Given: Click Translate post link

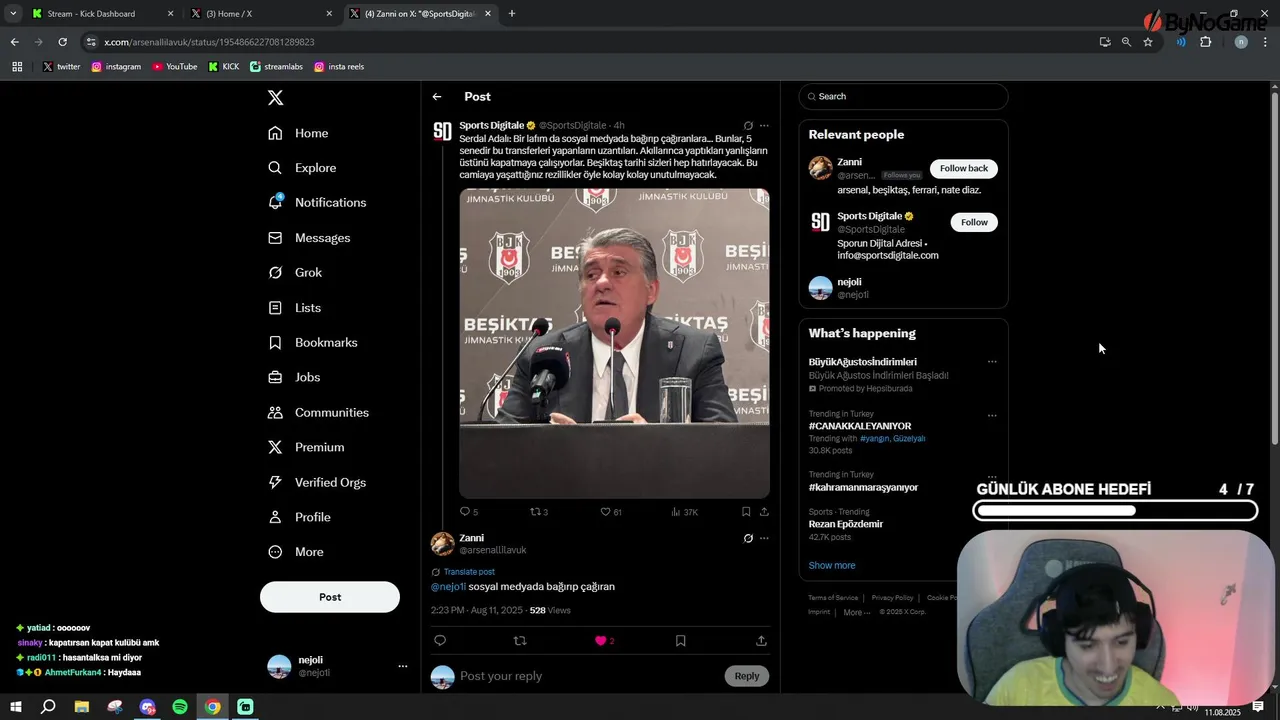Looking at the screenshot, I should click(x=469, y=572).
